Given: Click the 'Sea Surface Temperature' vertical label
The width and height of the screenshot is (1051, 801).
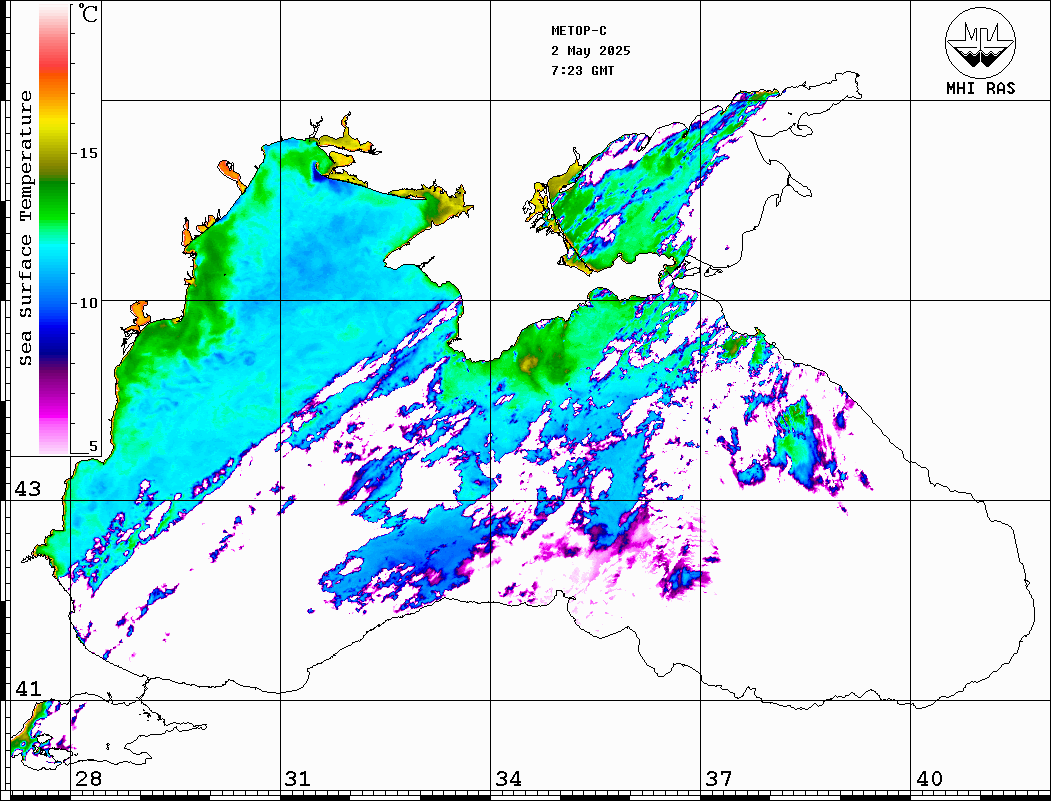Looking at the screenshot, I should pos(26,228).
